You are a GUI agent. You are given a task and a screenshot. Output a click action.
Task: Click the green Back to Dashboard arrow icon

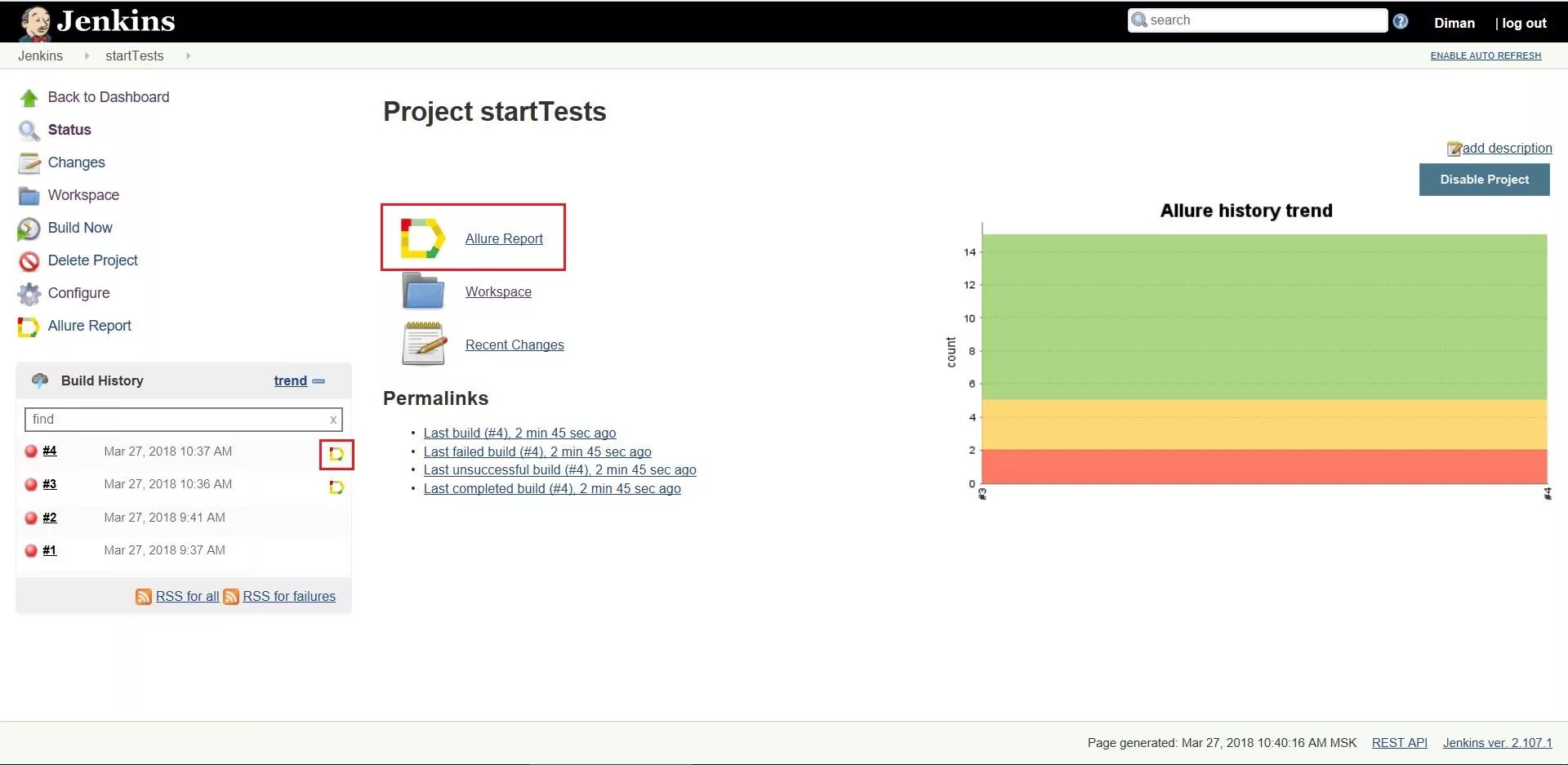pyautogui.click(x=29, y=98)
